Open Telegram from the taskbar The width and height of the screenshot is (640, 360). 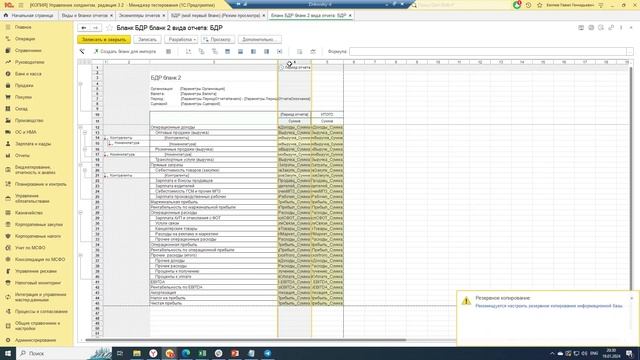(x=268, y=353)
